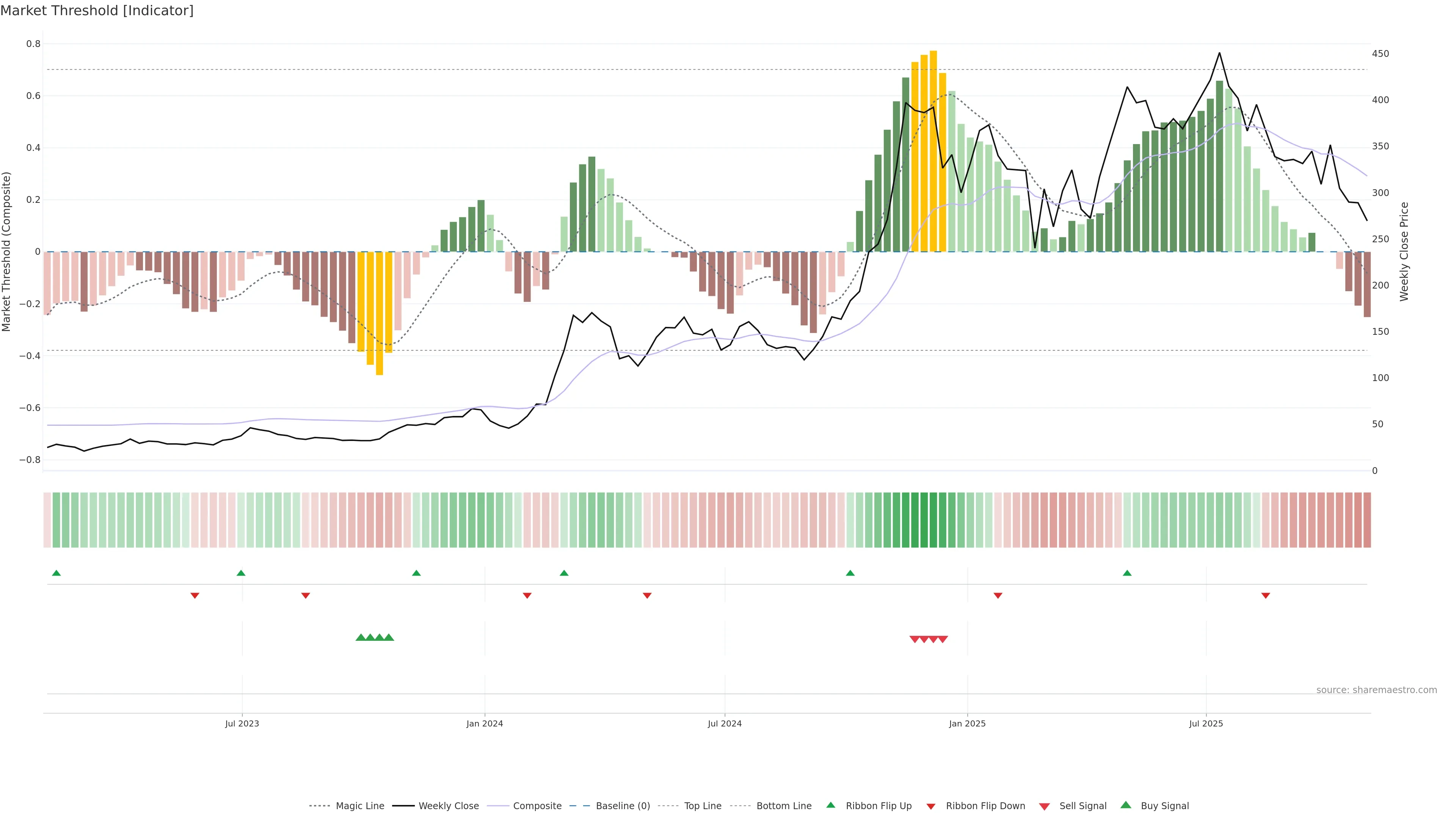The width and height of the screenshot is (1456, 819).
Task: Click the last red flip-down triangle after Jul 2025
Action: [x=1266, y=596]
